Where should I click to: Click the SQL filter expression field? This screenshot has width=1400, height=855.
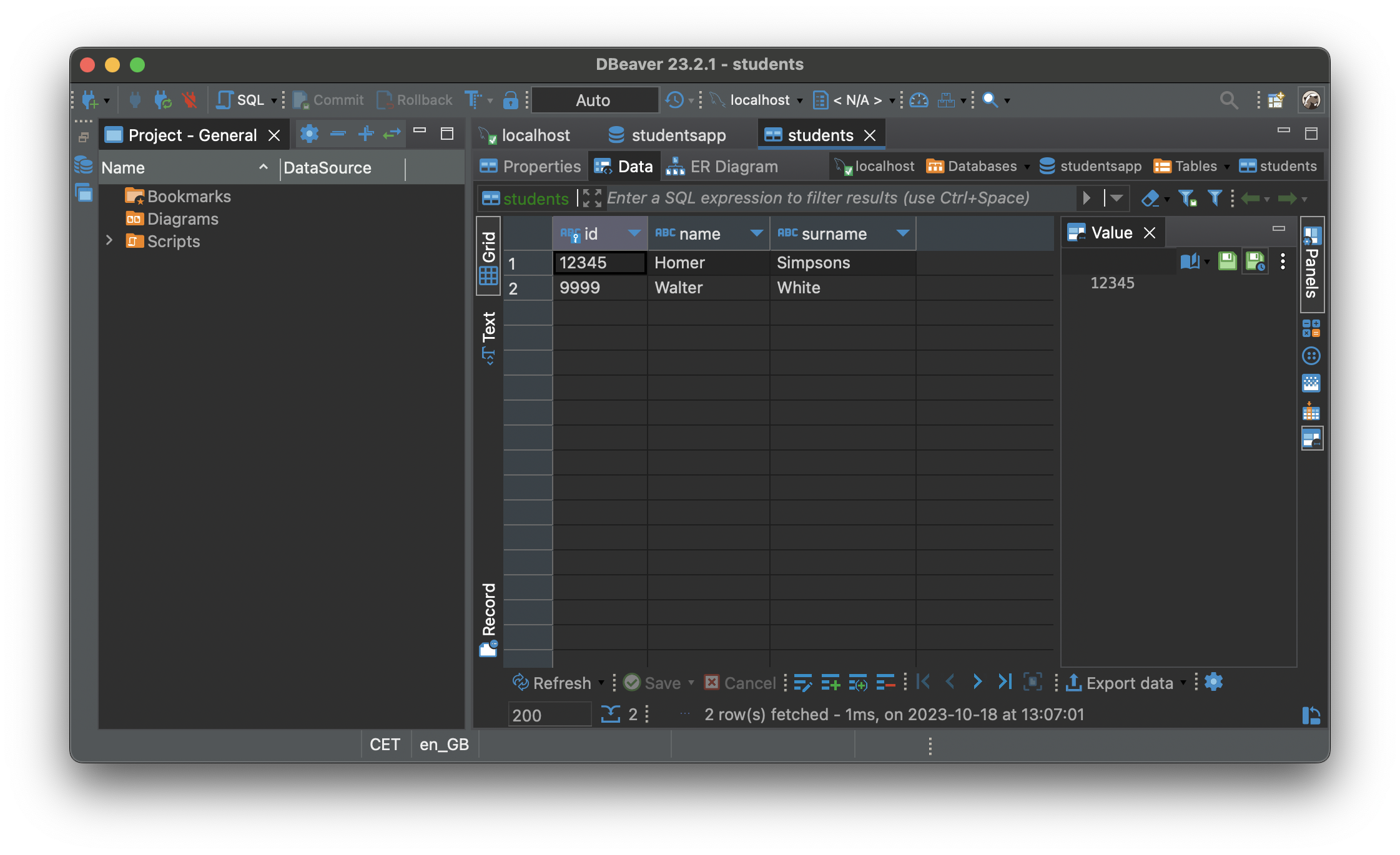click(x=839, y=198)
